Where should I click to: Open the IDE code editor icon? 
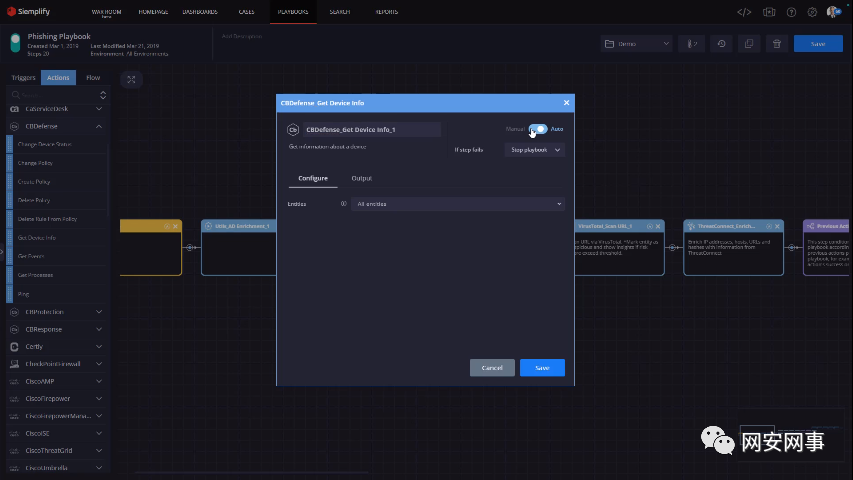744,12
